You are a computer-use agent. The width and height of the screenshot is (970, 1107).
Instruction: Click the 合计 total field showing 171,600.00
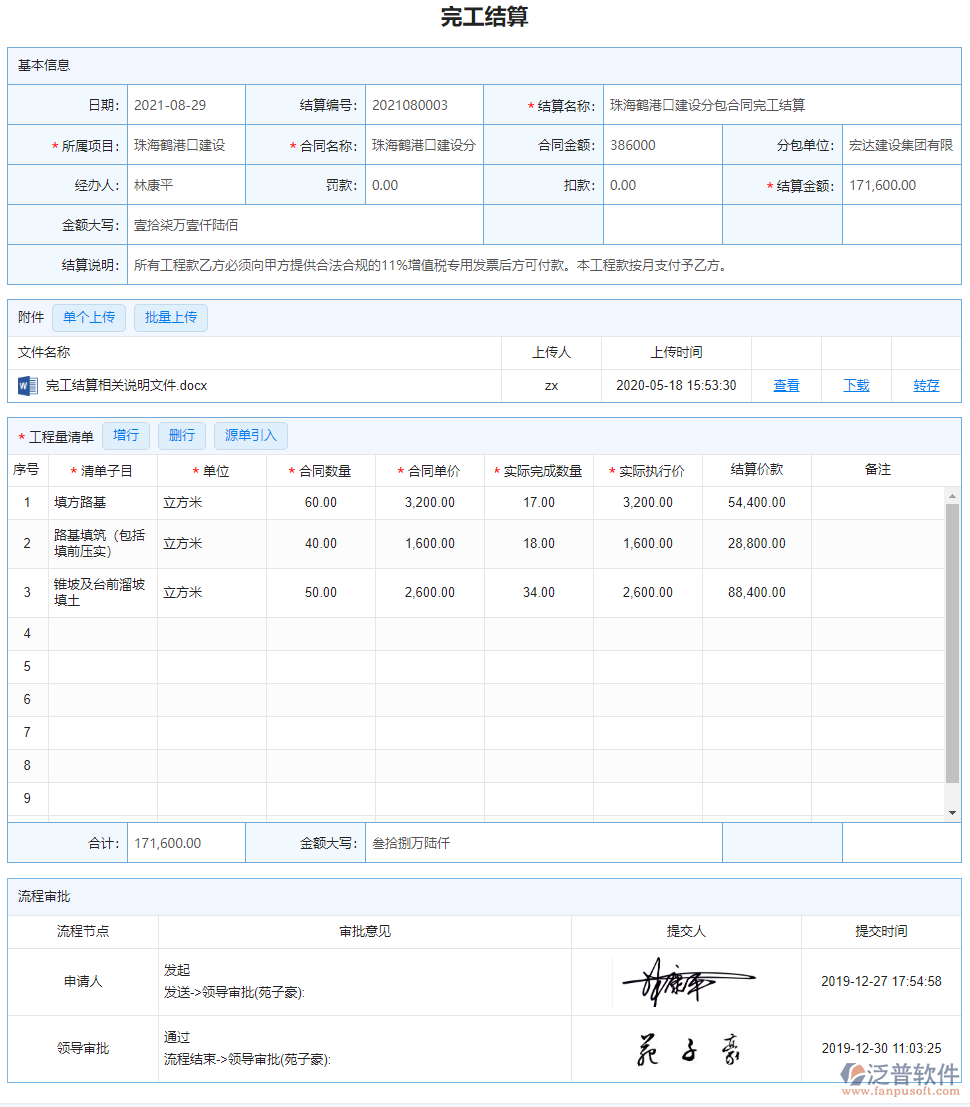185,841
